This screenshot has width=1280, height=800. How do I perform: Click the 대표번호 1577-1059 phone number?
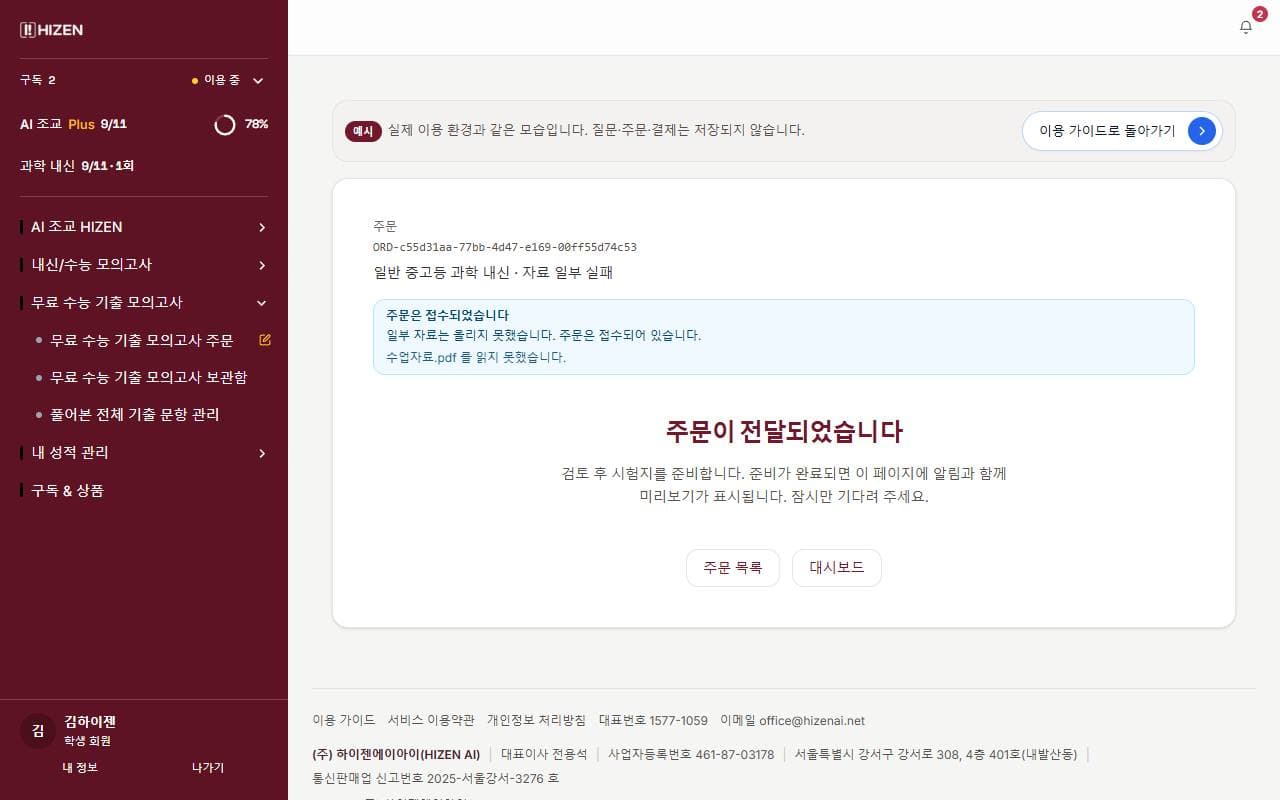(653, 720)
